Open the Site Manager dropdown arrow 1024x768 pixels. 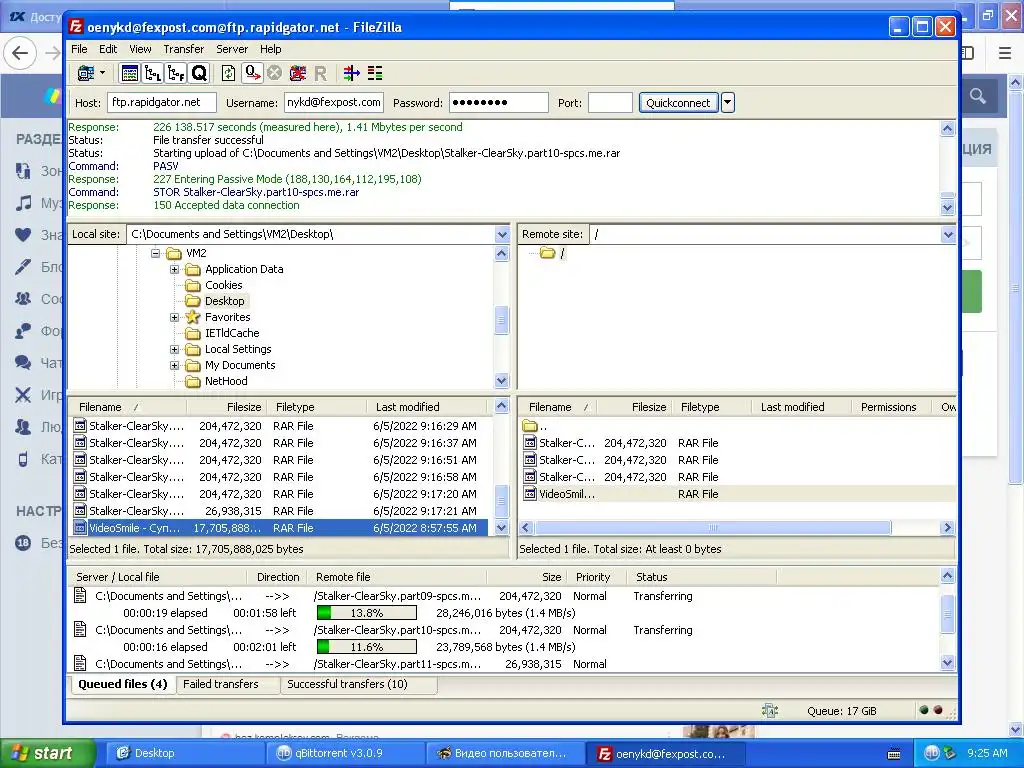[103, 73]
